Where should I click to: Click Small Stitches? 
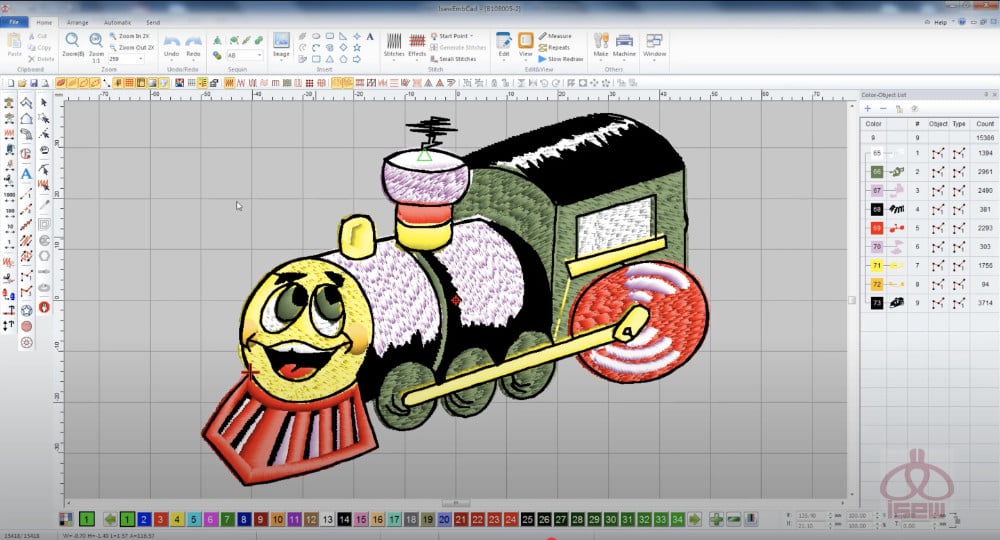coord(453,59)
